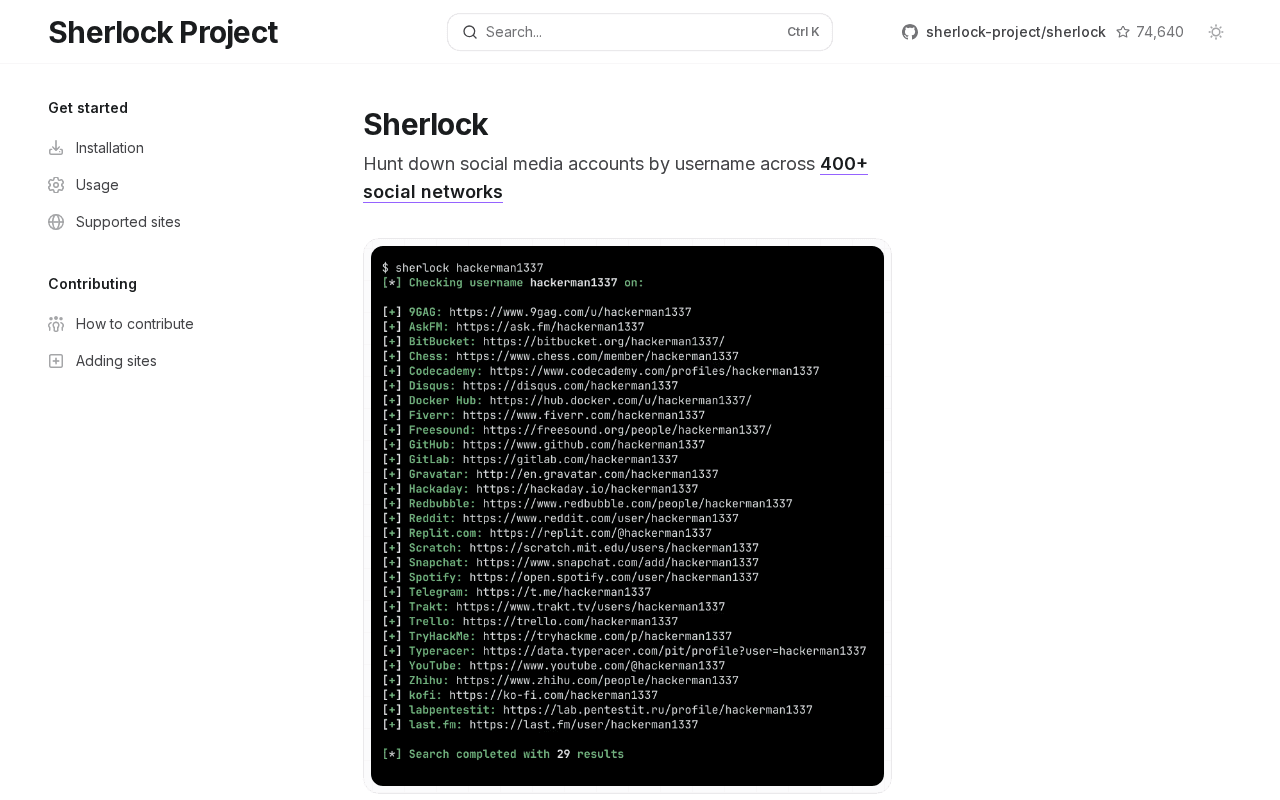The height and width of the screenshot is (800, 1280).
Task: Click sherlock-project/sherlock repository label
Action: (1016, 31)
